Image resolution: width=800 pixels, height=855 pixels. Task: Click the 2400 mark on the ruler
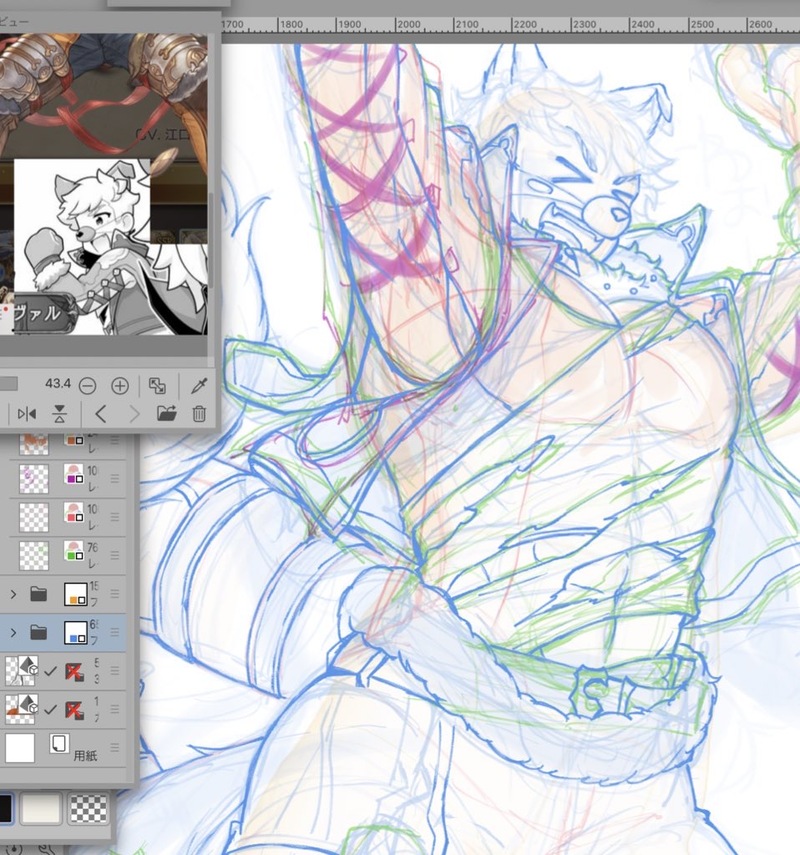coord(643,25)
